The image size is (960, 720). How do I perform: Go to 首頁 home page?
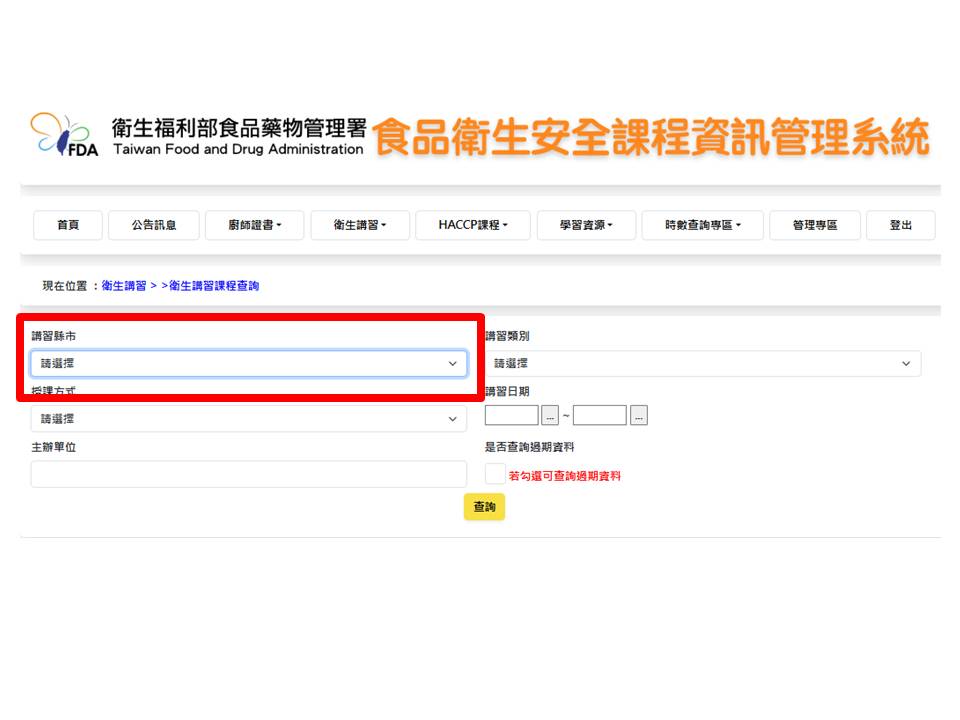tap(68, 226)
